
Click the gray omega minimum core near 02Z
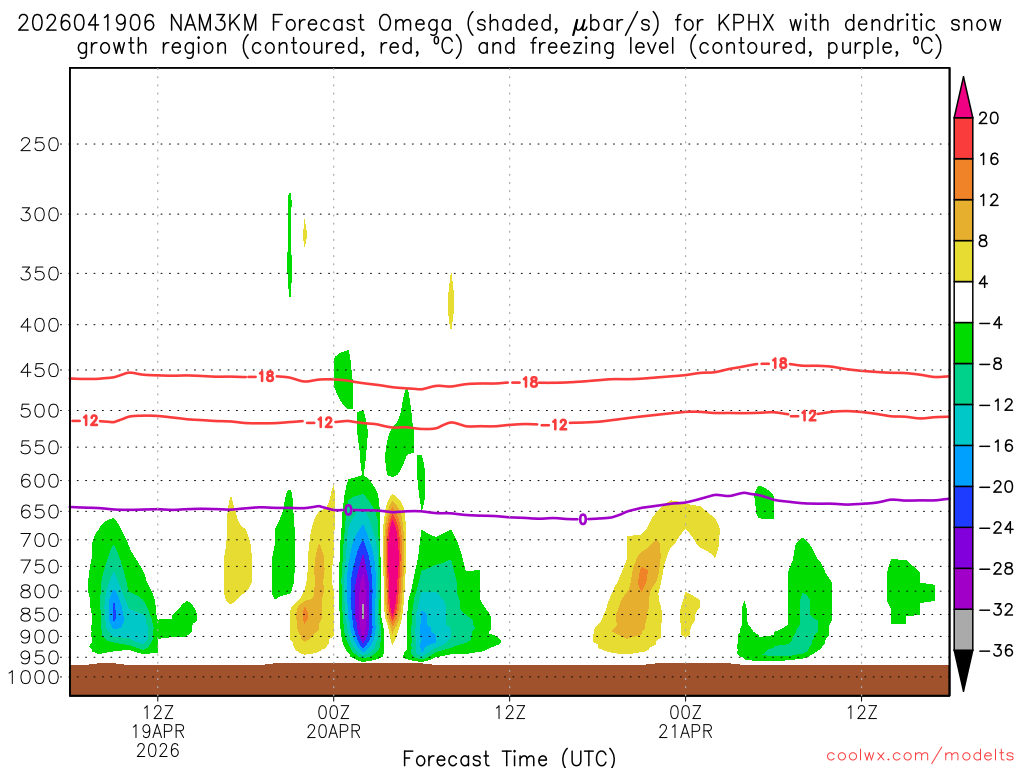(x=363, y=611)
